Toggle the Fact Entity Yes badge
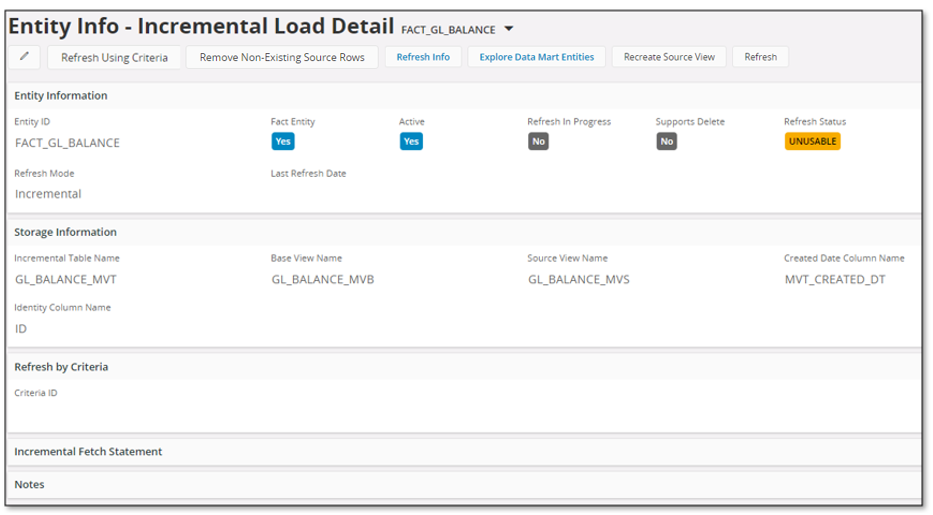Screen dimensions: 933x515 [x=283, y=142]
